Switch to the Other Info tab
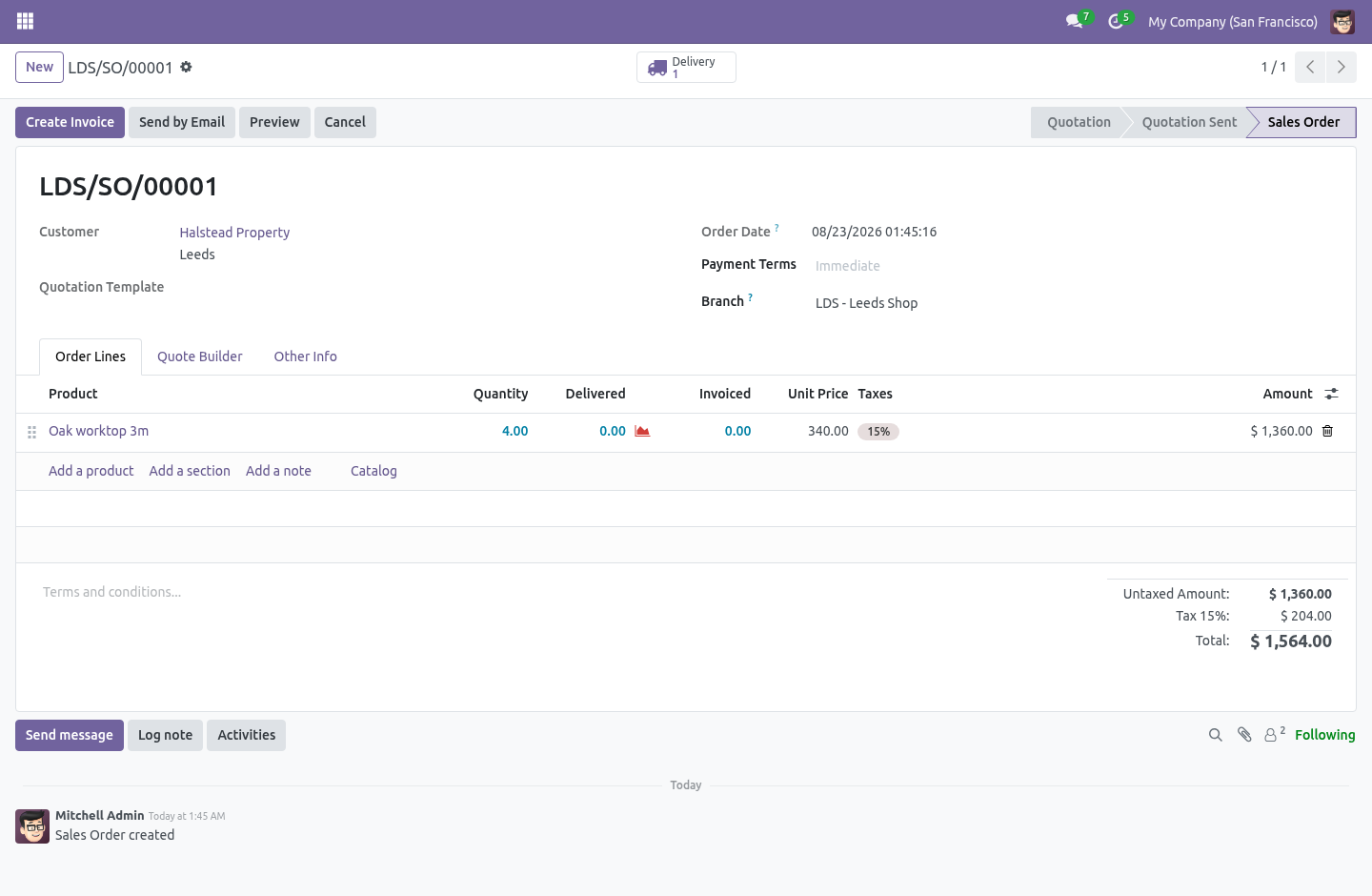Image resolution: width=1372 pixels, height=896 pixels. [306, 356]
